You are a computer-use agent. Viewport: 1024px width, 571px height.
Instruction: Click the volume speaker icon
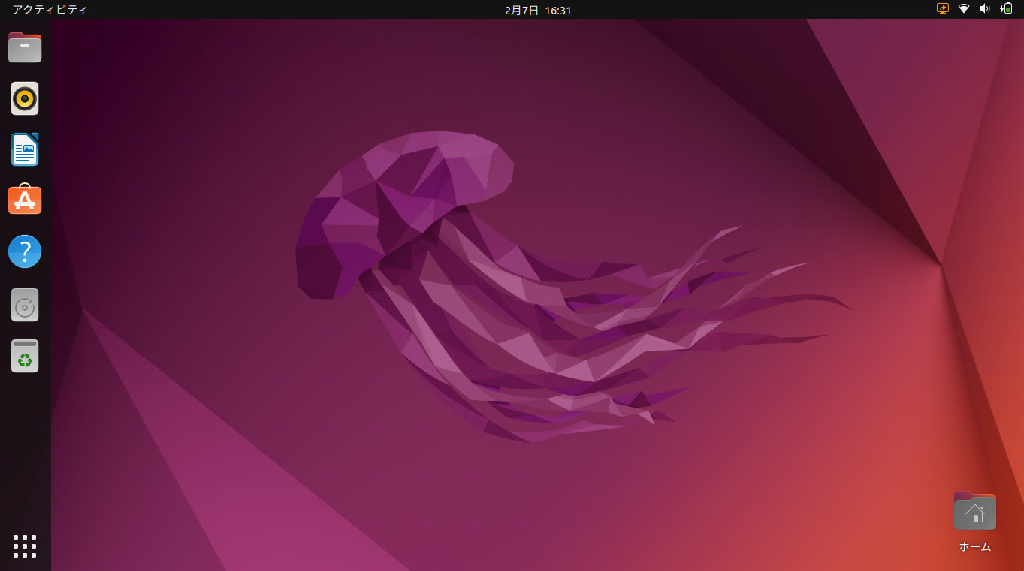pyautogui.click(x=985, y=9)
